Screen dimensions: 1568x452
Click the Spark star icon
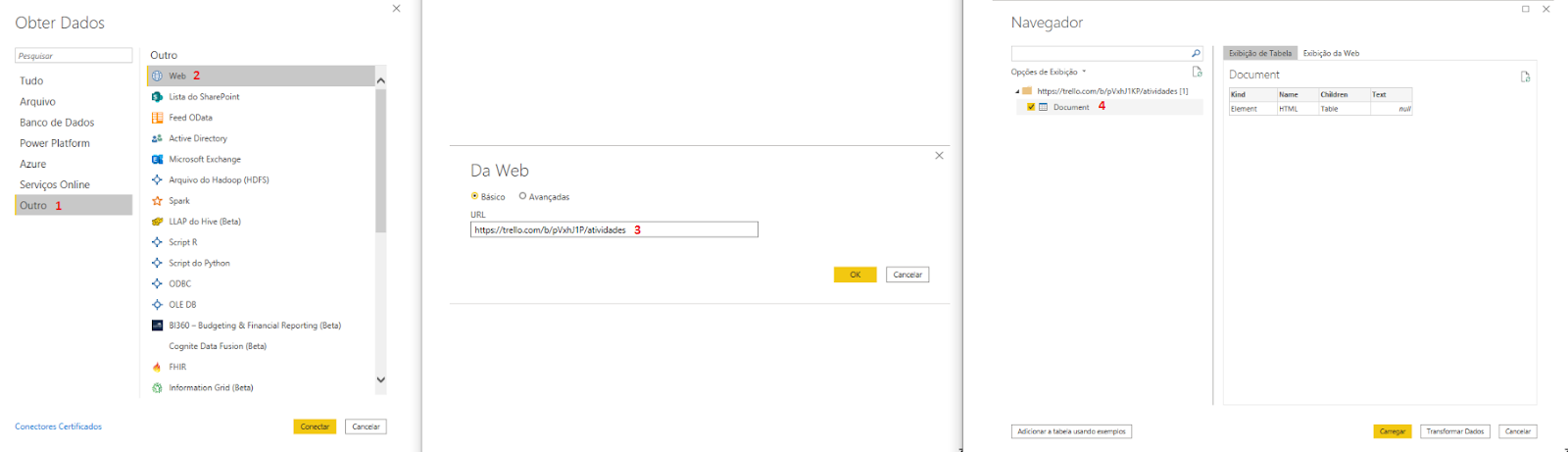[x=157, y=201]
